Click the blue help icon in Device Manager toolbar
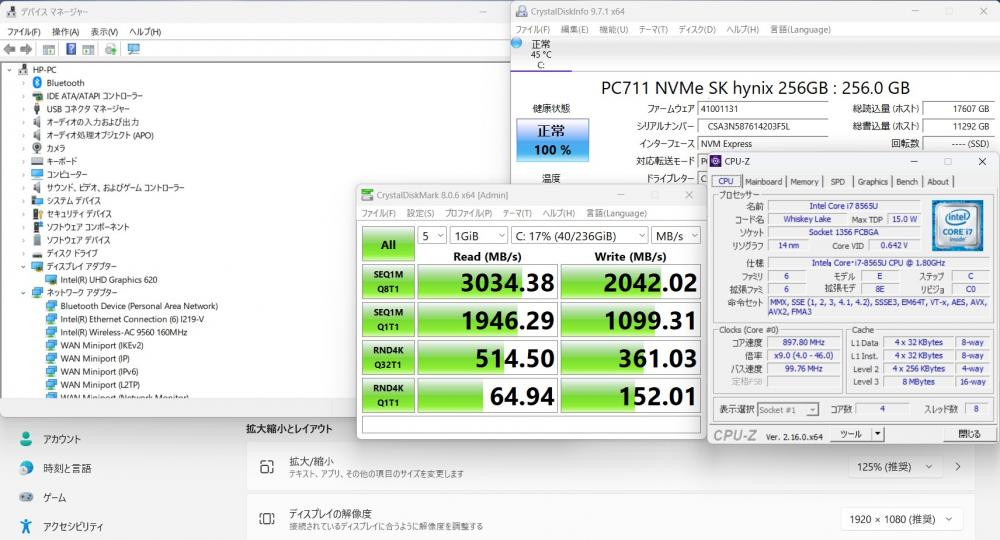This screenshot has width=1000, height=540. pos(73,49)
